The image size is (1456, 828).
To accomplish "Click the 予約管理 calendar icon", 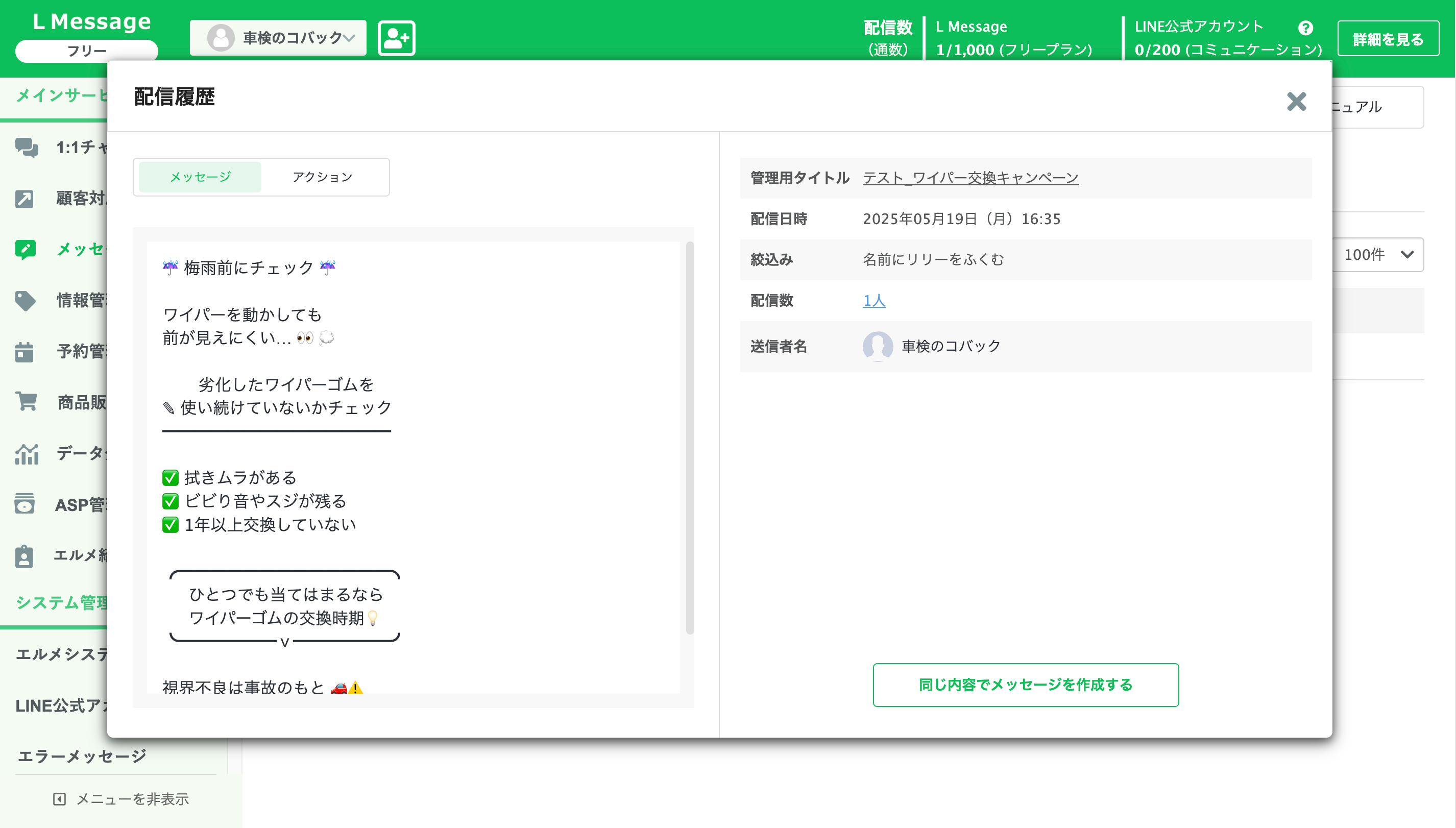I will 25,352.
